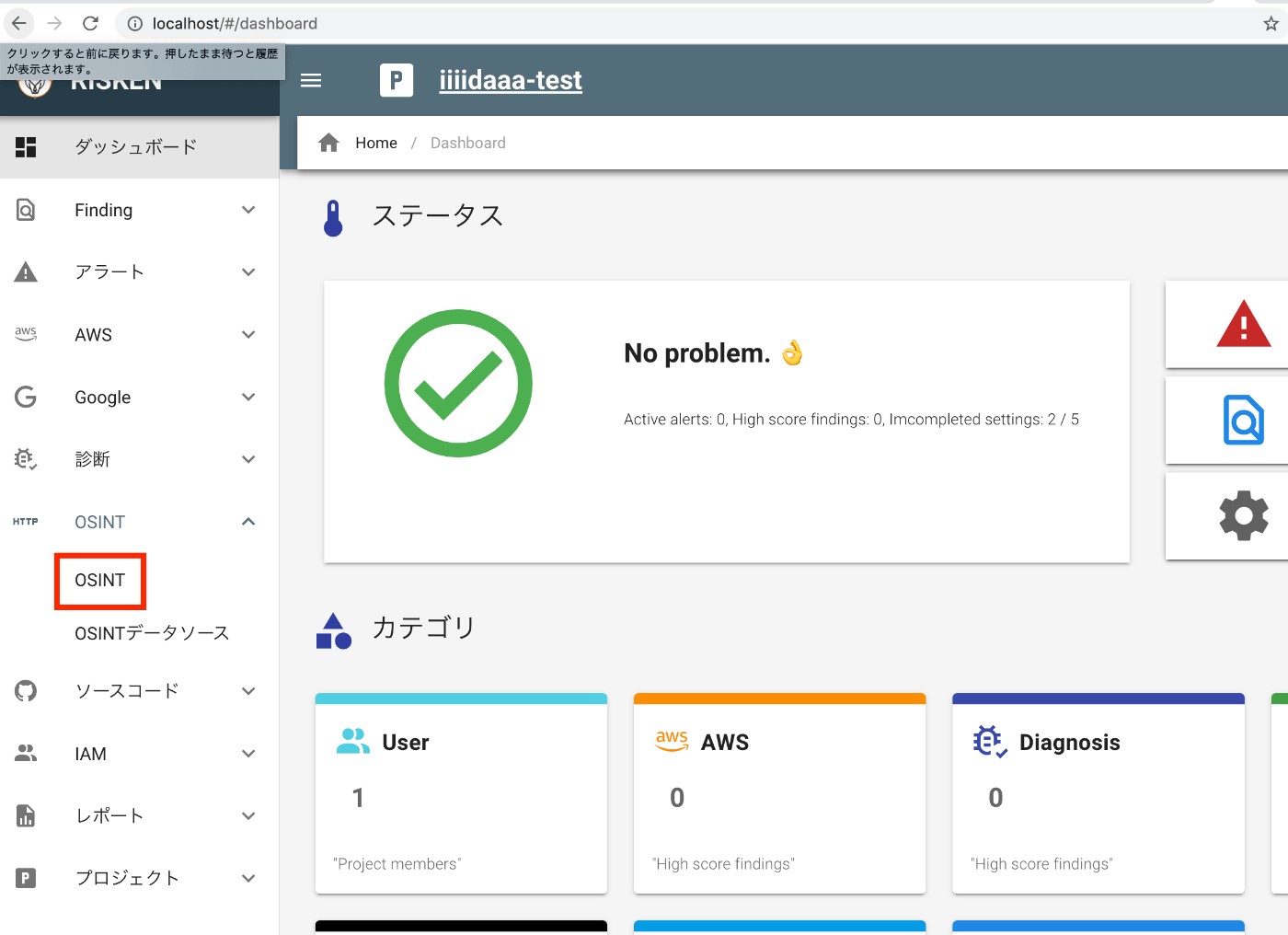This screenshot has height=935, width=1288.
Task: Click the レポート chart document icon
Action: click(26, 815)
